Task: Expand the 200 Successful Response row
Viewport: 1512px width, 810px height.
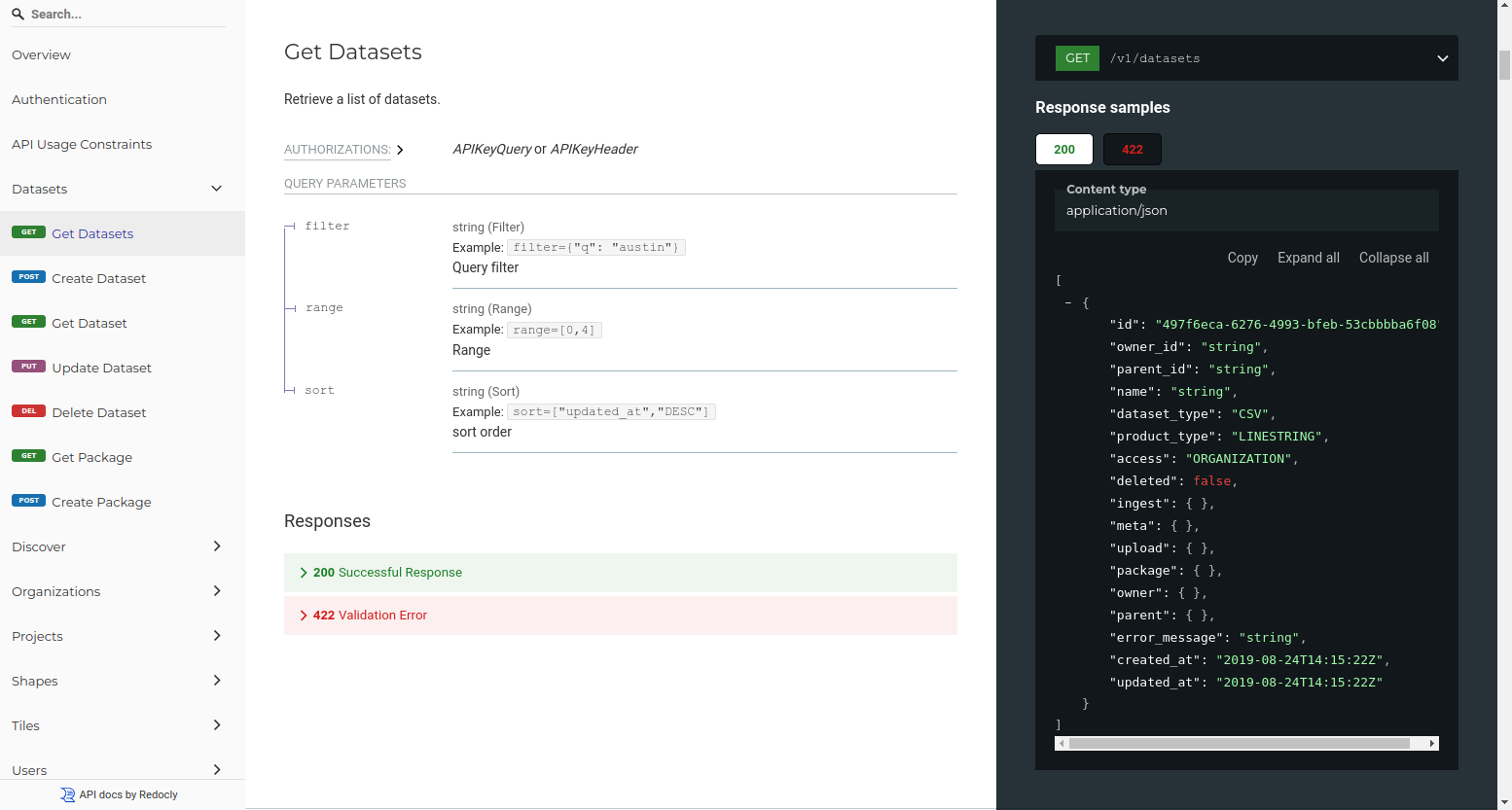Action: tap(621, 573)
